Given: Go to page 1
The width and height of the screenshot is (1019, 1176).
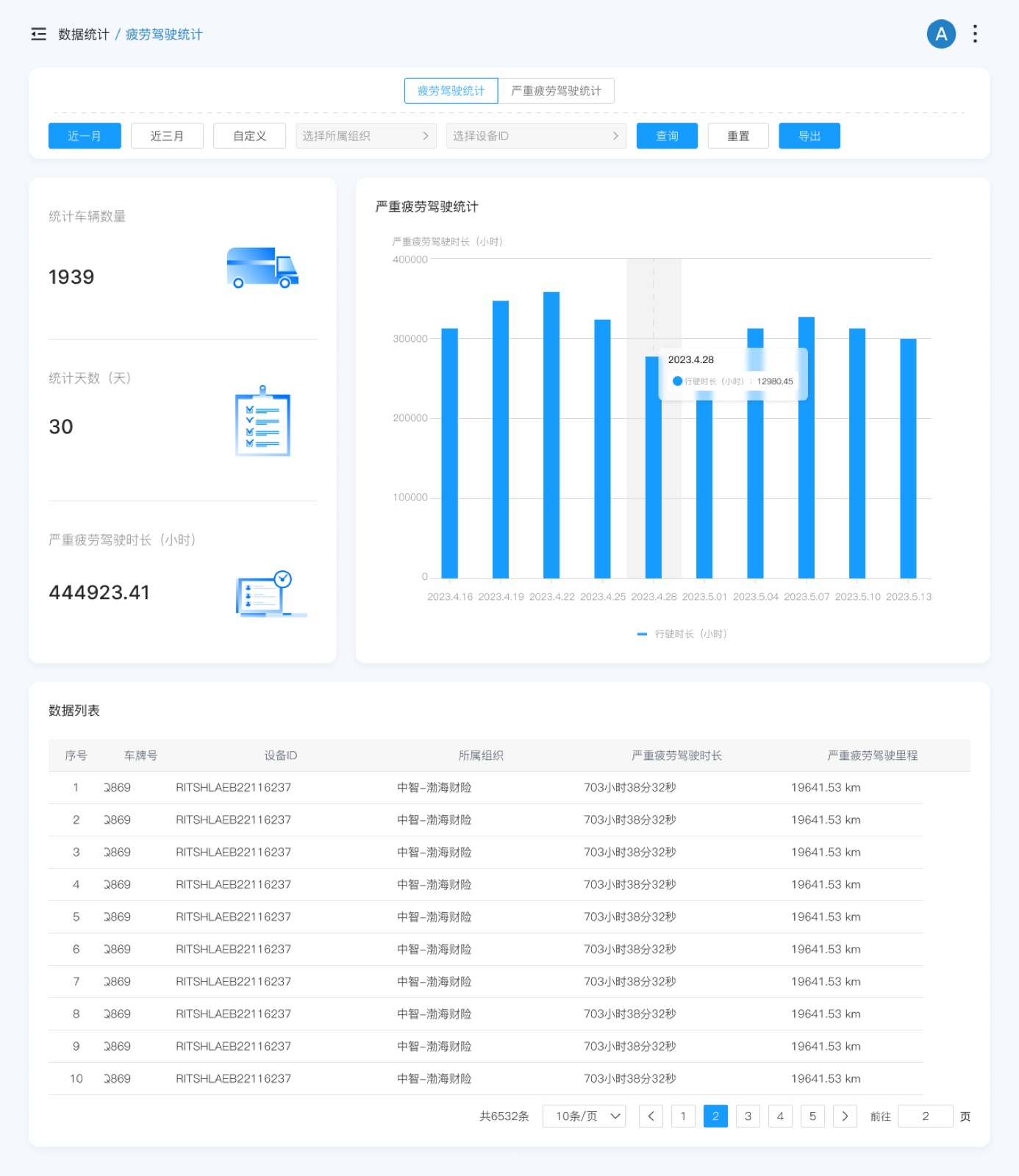Looking at the screenshot, I should click(683, 1116).
